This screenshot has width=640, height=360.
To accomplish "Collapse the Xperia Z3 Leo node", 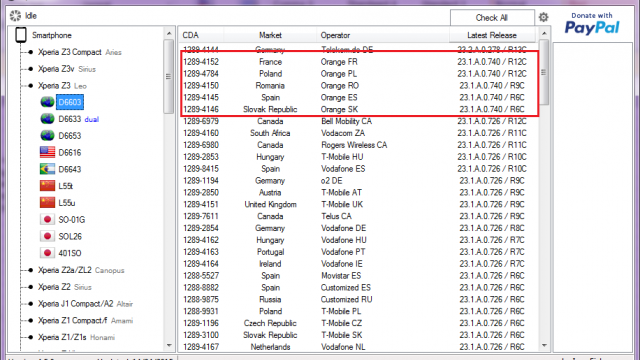I will click(30, 86).
